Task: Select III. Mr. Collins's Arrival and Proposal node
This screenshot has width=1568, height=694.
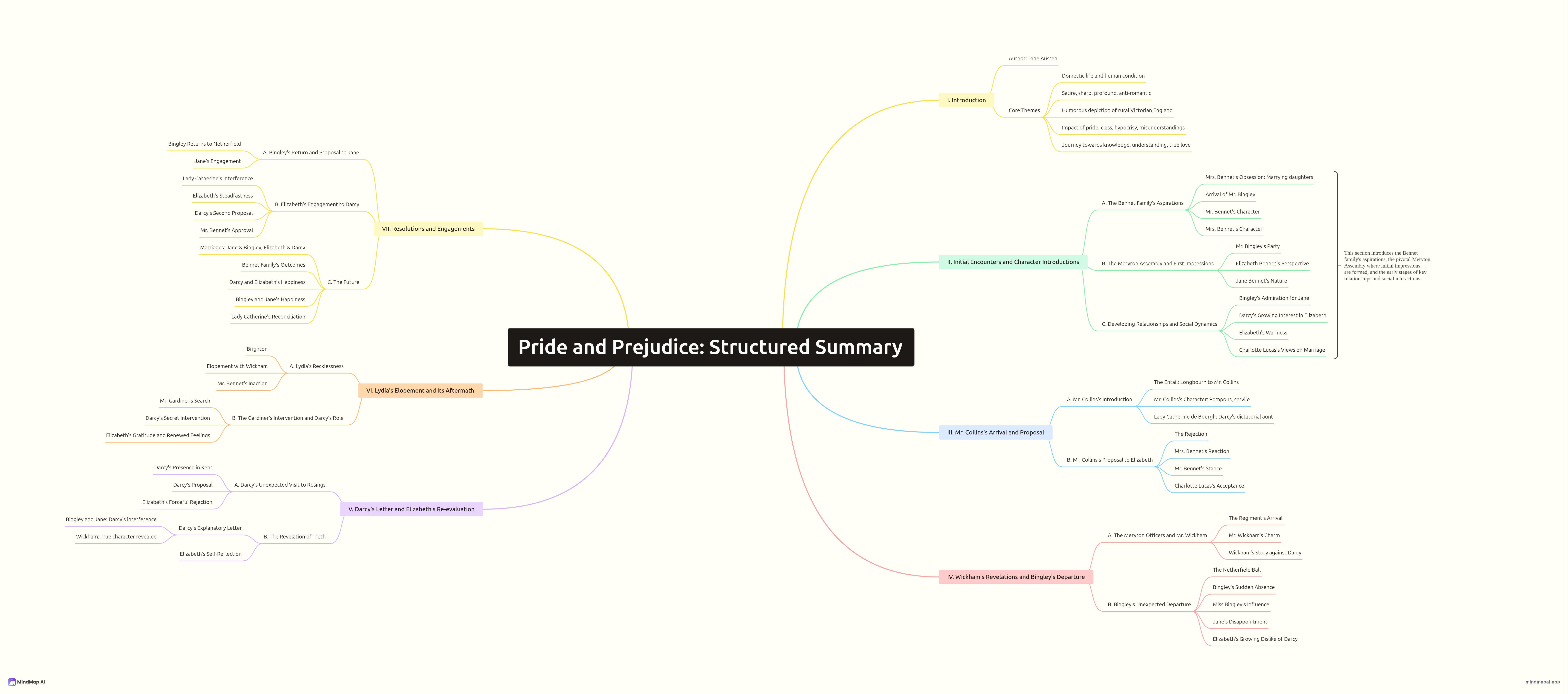Action: [x=995, y=433]
